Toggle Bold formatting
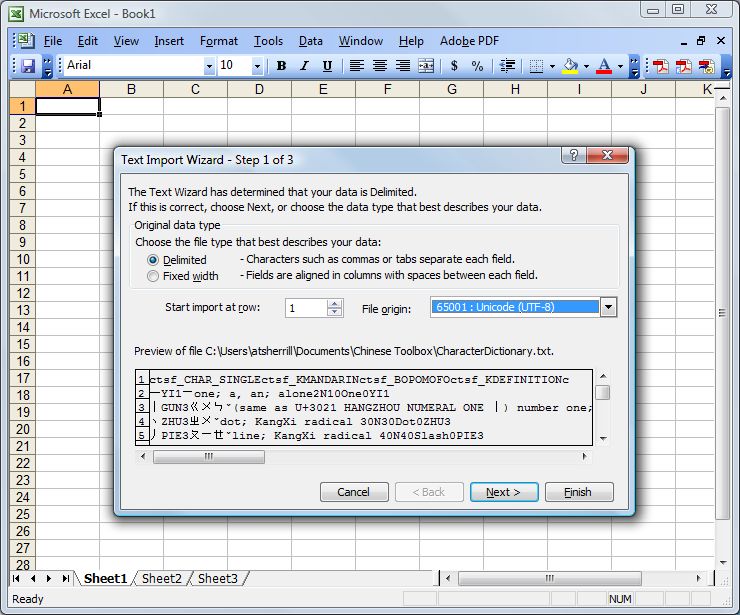This screenshot has height=615, width=740. pos(281,66)
